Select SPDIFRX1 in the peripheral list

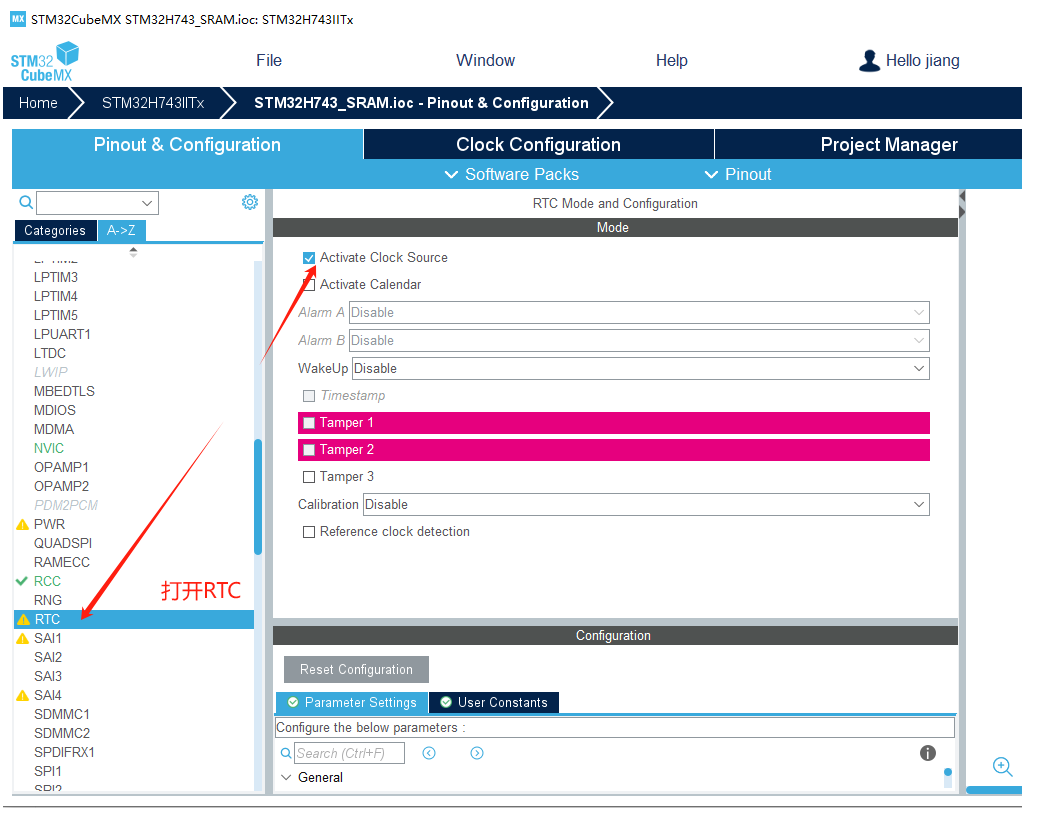pos(64,753)
